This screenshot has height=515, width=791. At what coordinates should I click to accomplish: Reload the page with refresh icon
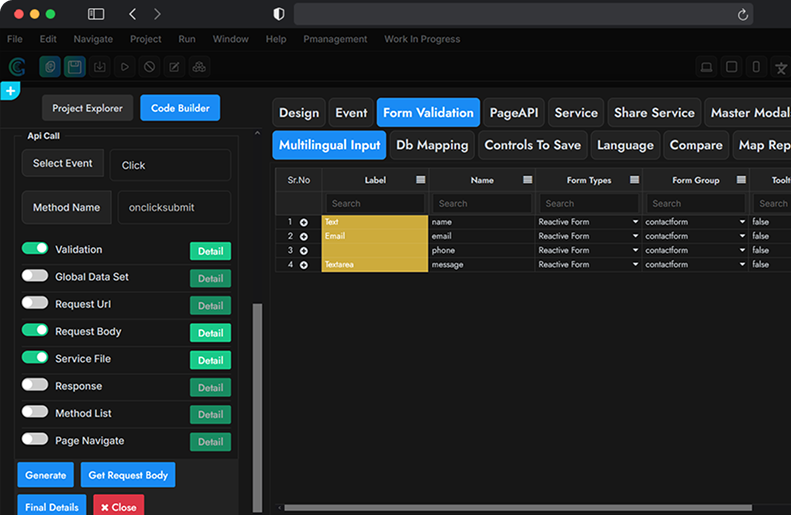[743, 15]
